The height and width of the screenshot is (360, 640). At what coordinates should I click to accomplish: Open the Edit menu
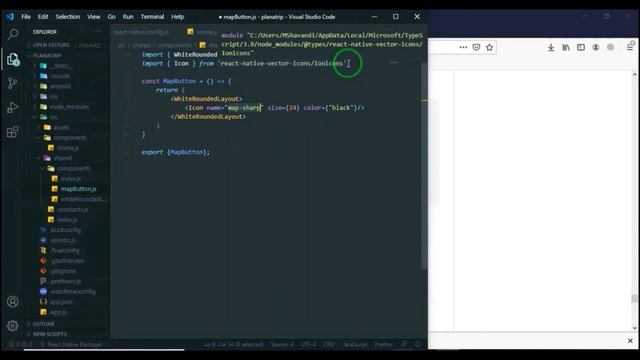pyautogui.click(x=43, y=17)
